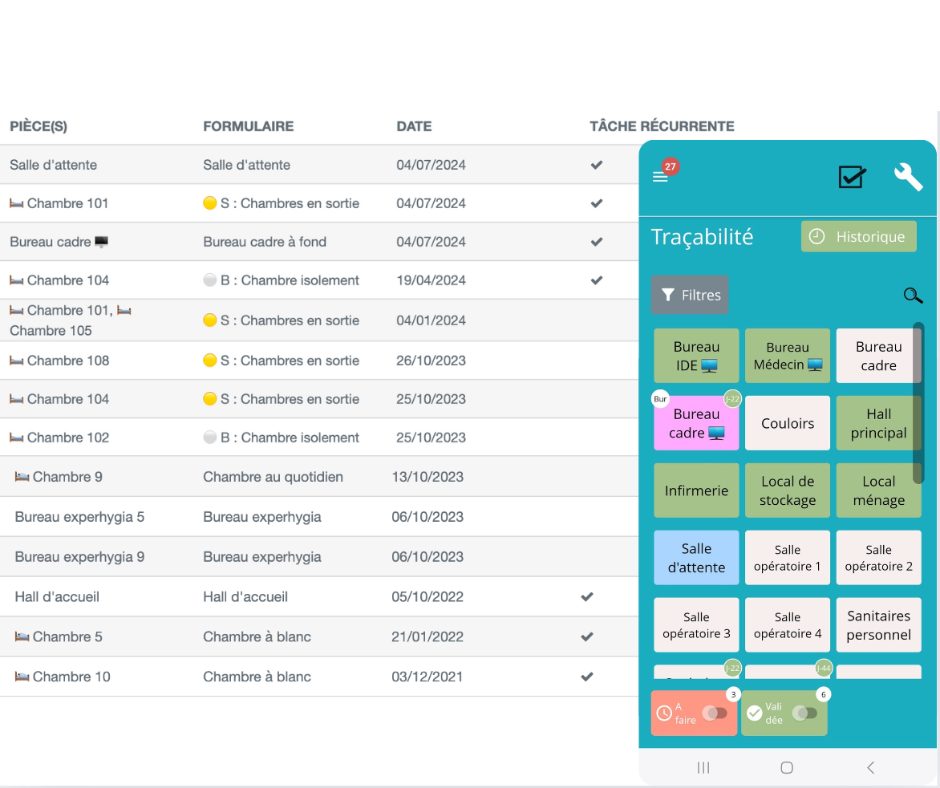This screenshot has height=788, width=940.
Task: Select the Salle d'attente room tile
Action: pyautogui.click(x=696, y=557)
